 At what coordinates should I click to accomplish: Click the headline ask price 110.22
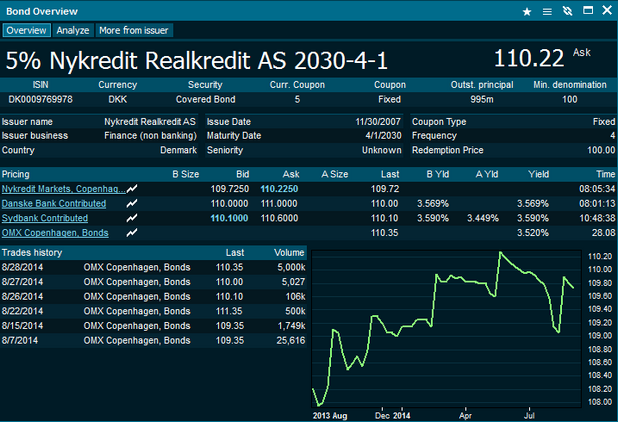529,58
